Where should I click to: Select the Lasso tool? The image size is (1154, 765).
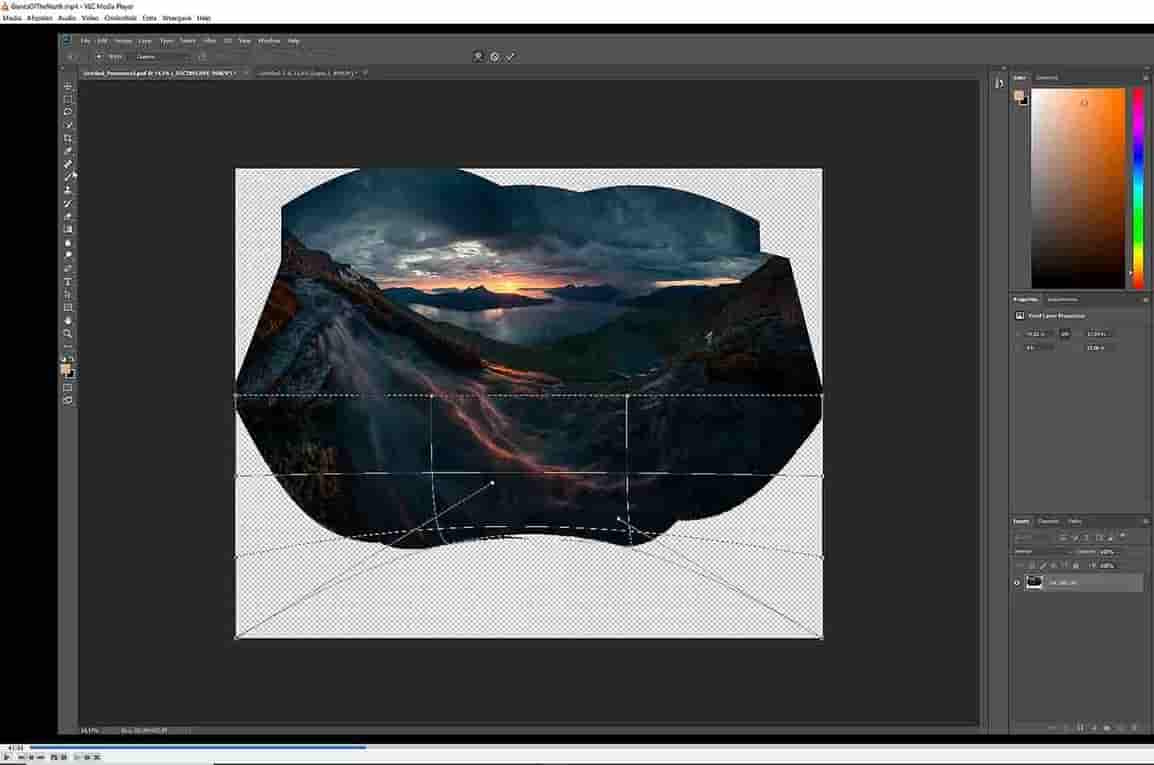(x=68, y=112)
